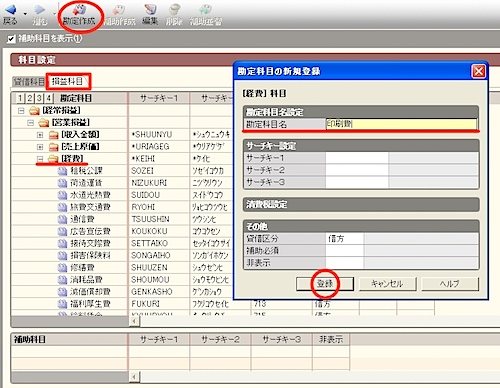
Task: Click the 削除 delete toolbar icon
Action: (174, 9)
